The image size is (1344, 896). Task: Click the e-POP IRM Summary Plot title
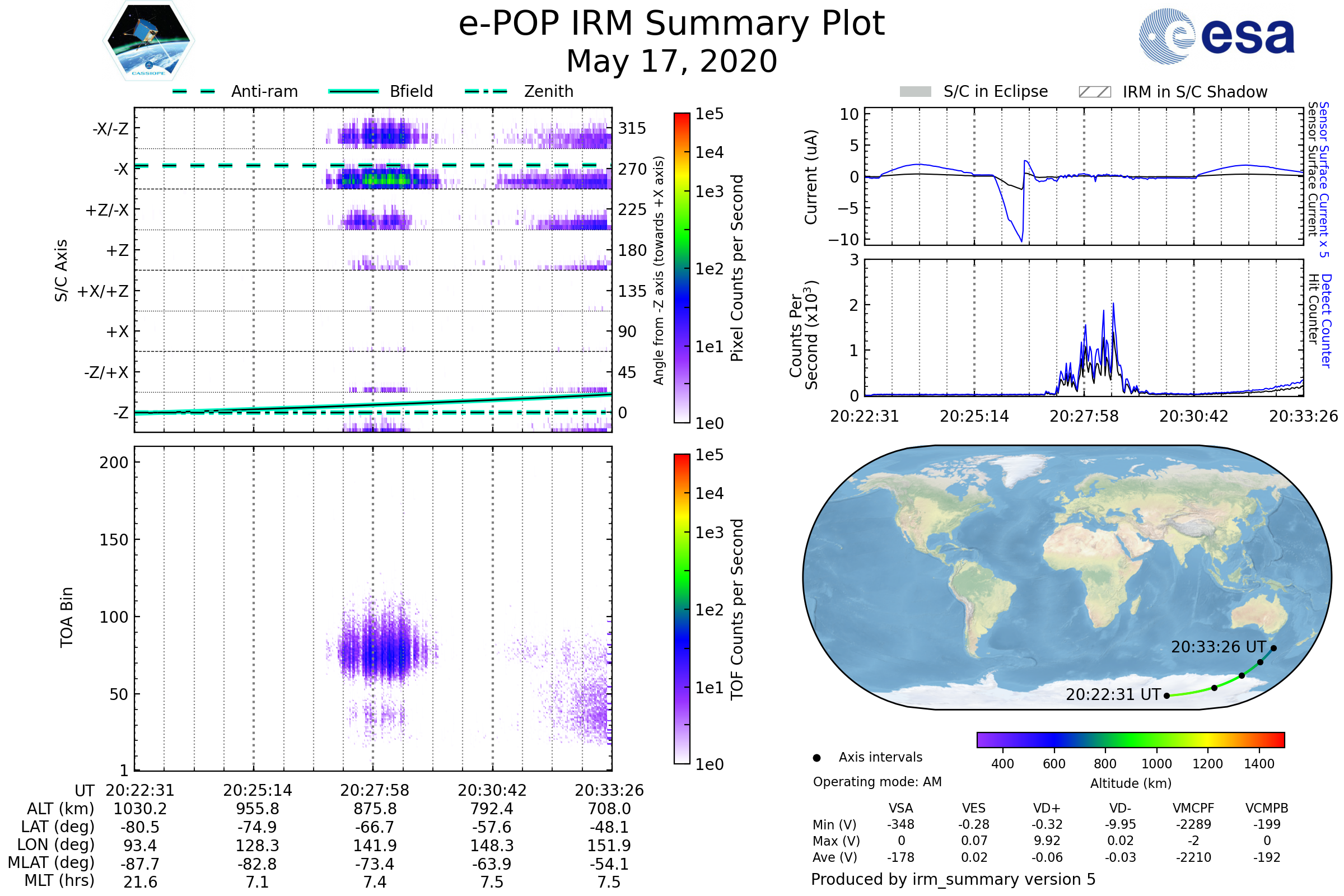[671, 24]
